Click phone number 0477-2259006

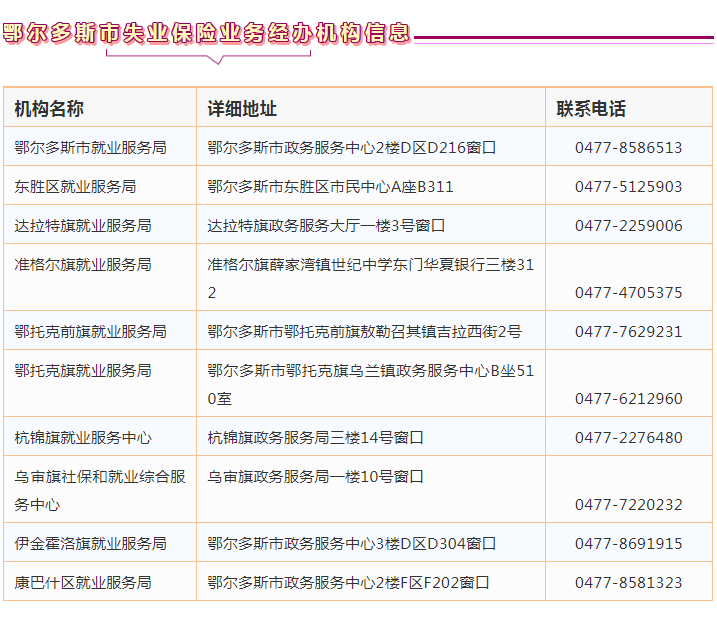[x=629, y=226]
